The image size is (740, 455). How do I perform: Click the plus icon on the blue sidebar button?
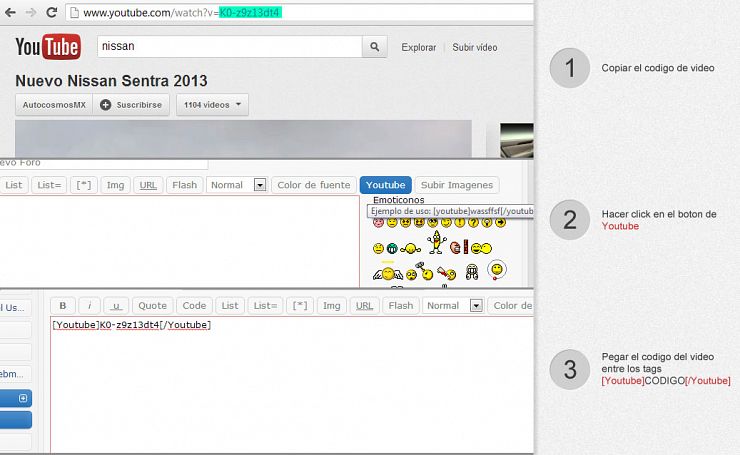[x=23, y=398]
